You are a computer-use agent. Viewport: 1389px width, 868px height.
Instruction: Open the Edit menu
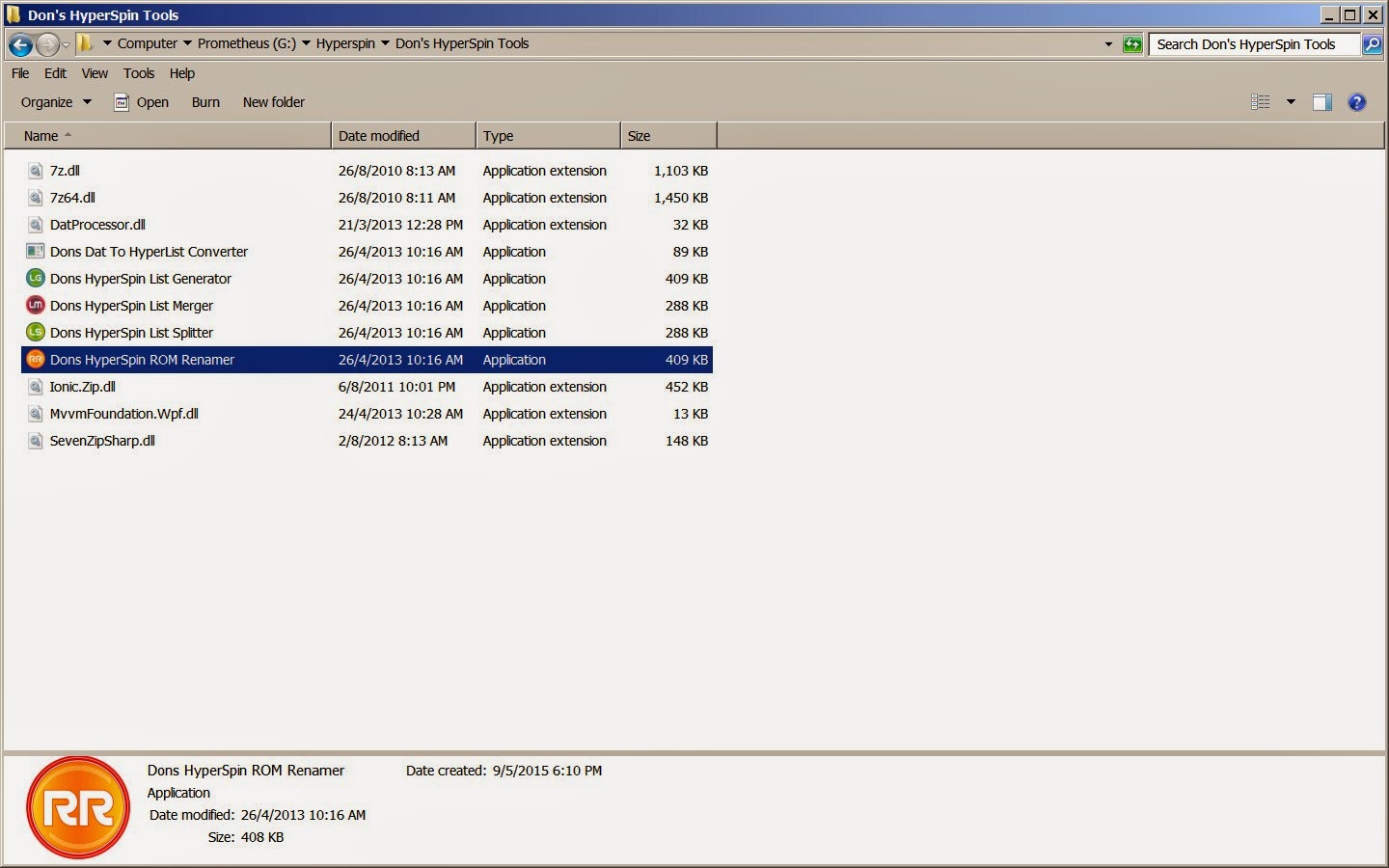coord(55,73)
